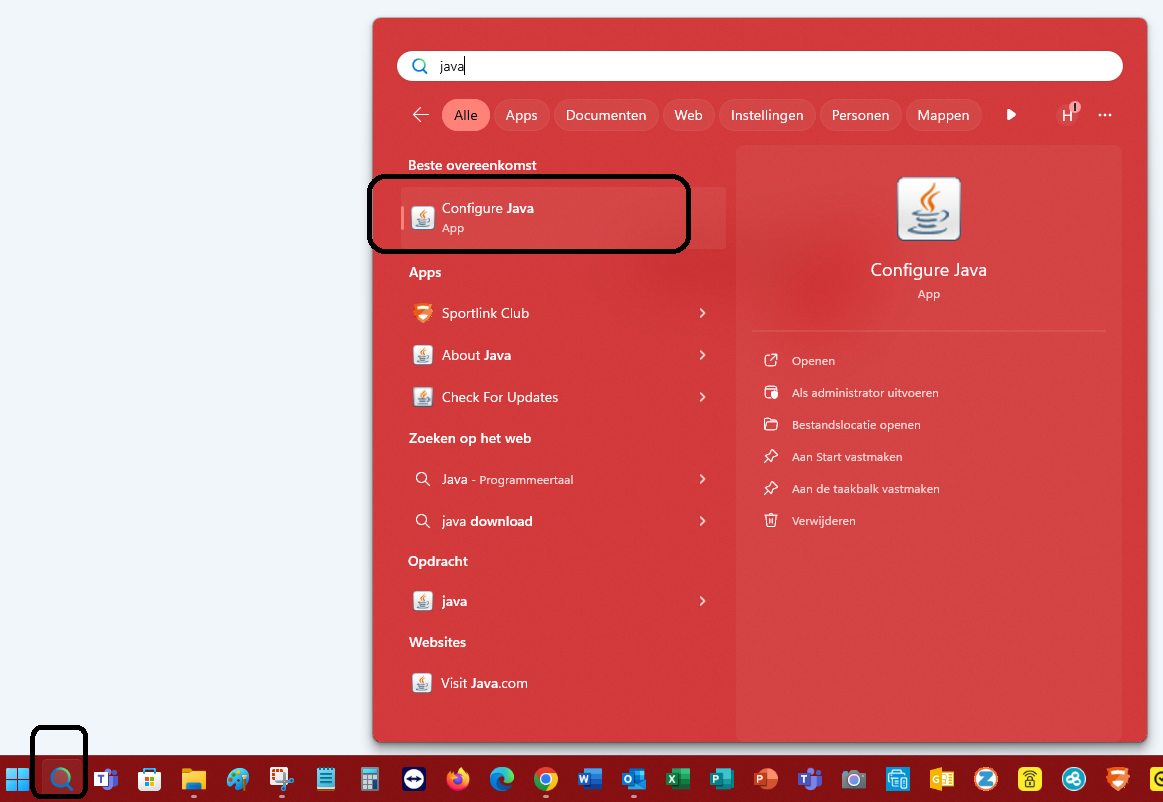Launch Paint from the taskbar
1163x802 pixels.
(237, 779)
